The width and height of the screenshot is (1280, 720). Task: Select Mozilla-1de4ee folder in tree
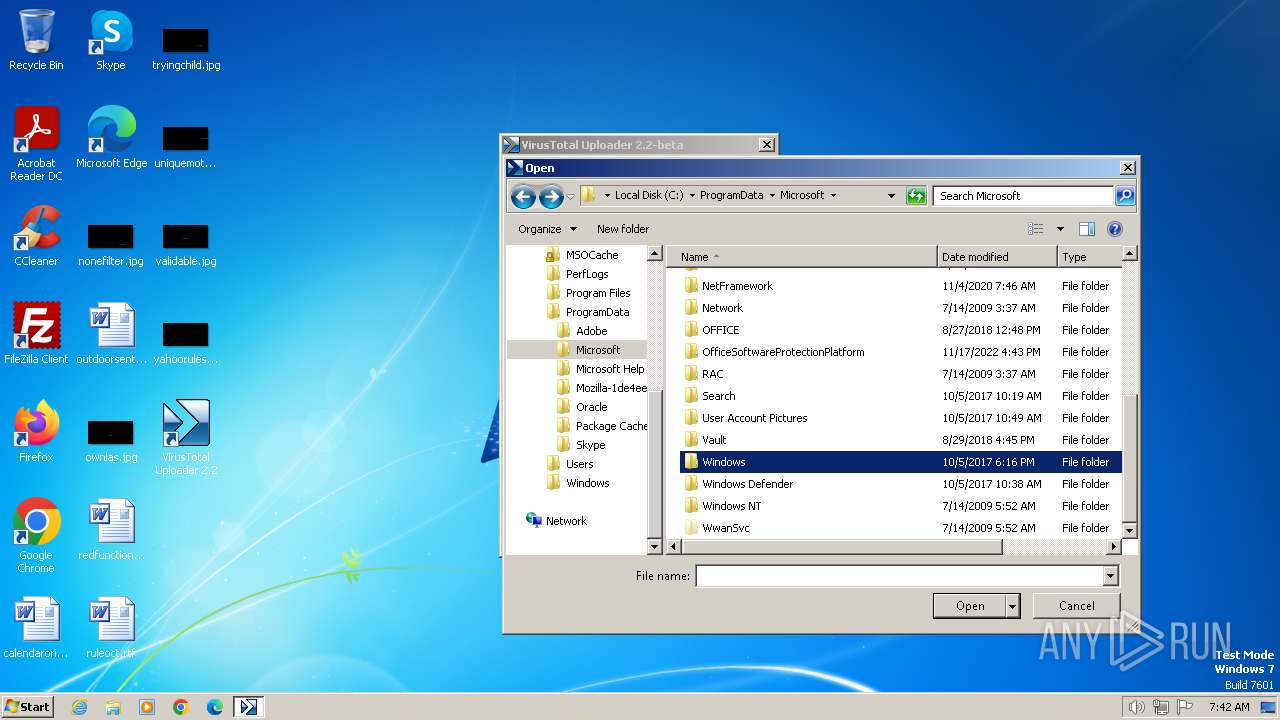601,388
